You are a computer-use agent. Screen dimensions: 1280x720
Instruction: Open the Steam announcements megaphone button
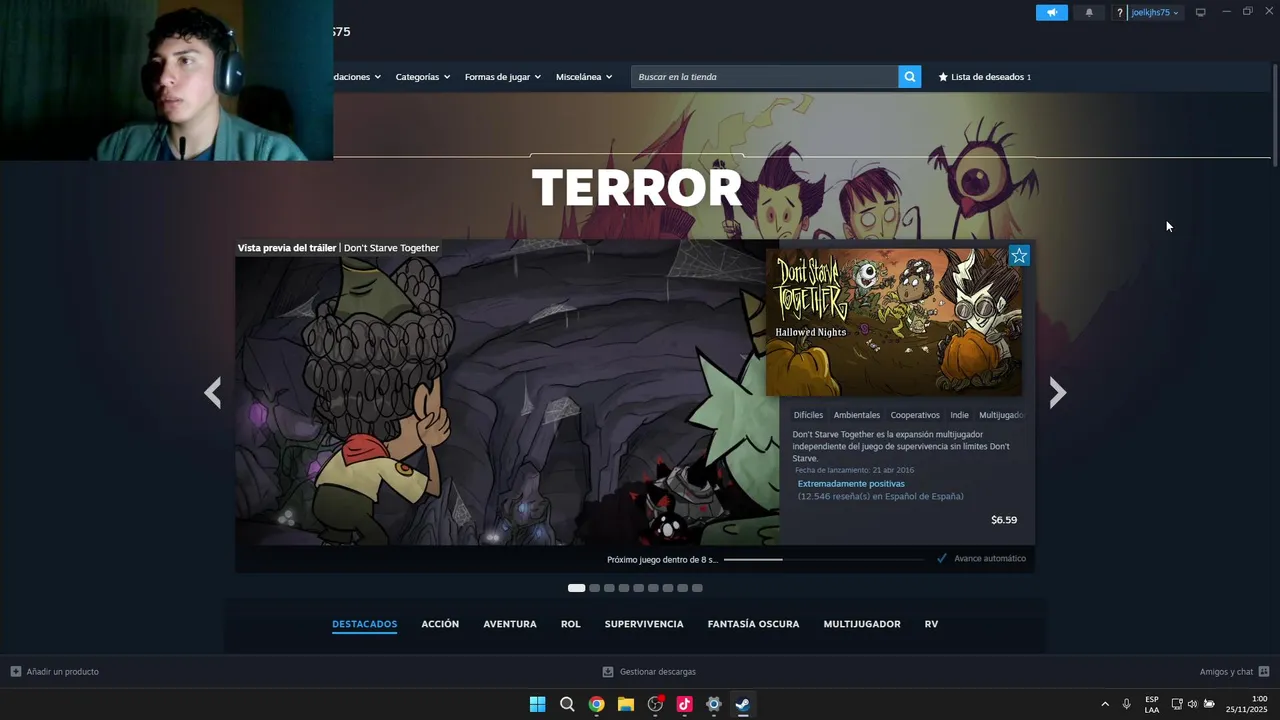[1051, 12]
